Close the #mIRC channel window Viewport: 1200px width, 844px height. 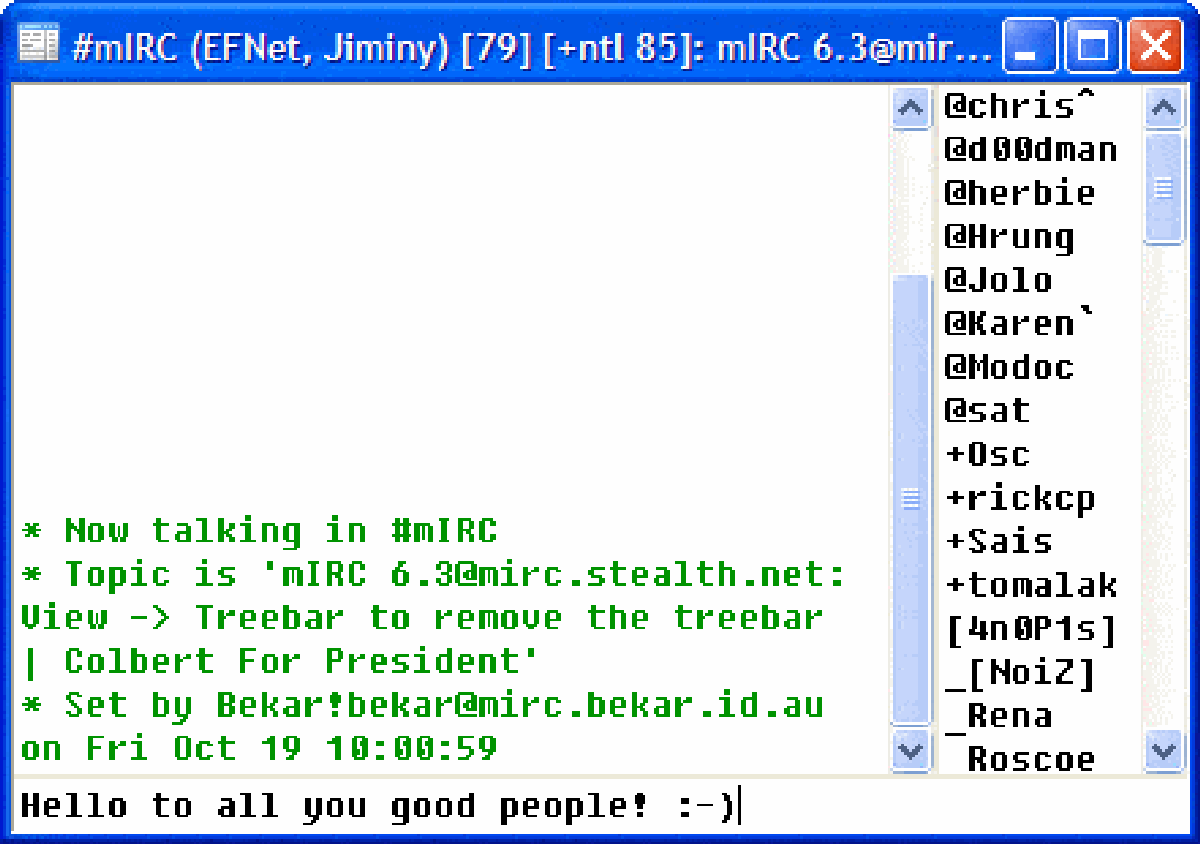[x=1155, y=47]
